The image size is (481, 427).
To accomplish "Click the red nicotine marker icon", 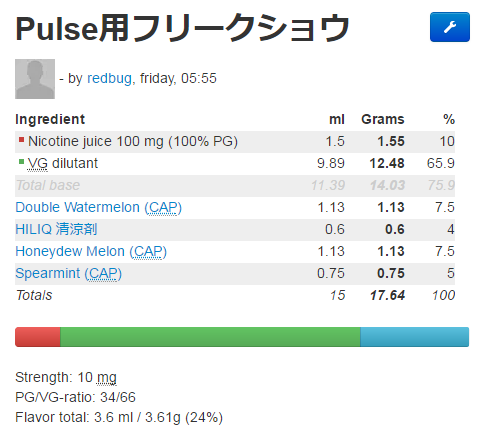I will pyautogui.click(x=21, y=140).
